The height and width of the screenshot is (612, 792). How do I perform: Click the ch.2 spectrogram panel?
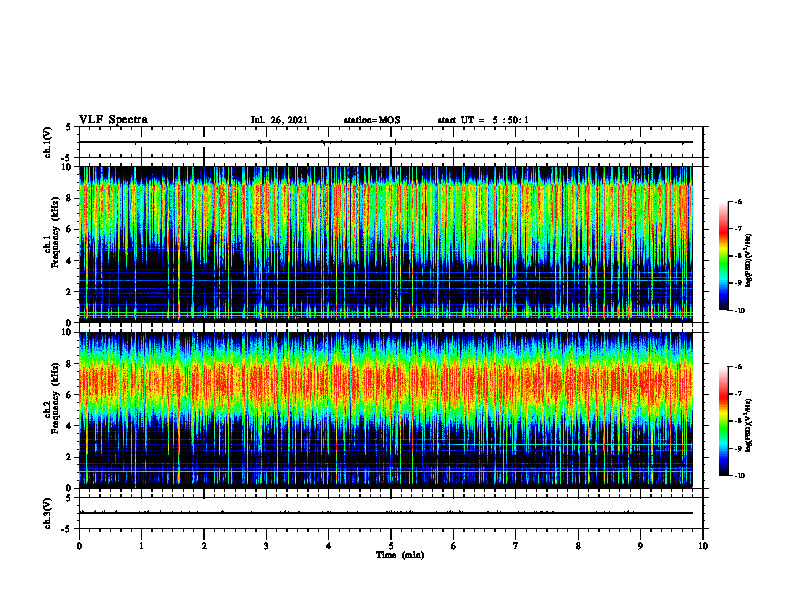click(386, 410)
